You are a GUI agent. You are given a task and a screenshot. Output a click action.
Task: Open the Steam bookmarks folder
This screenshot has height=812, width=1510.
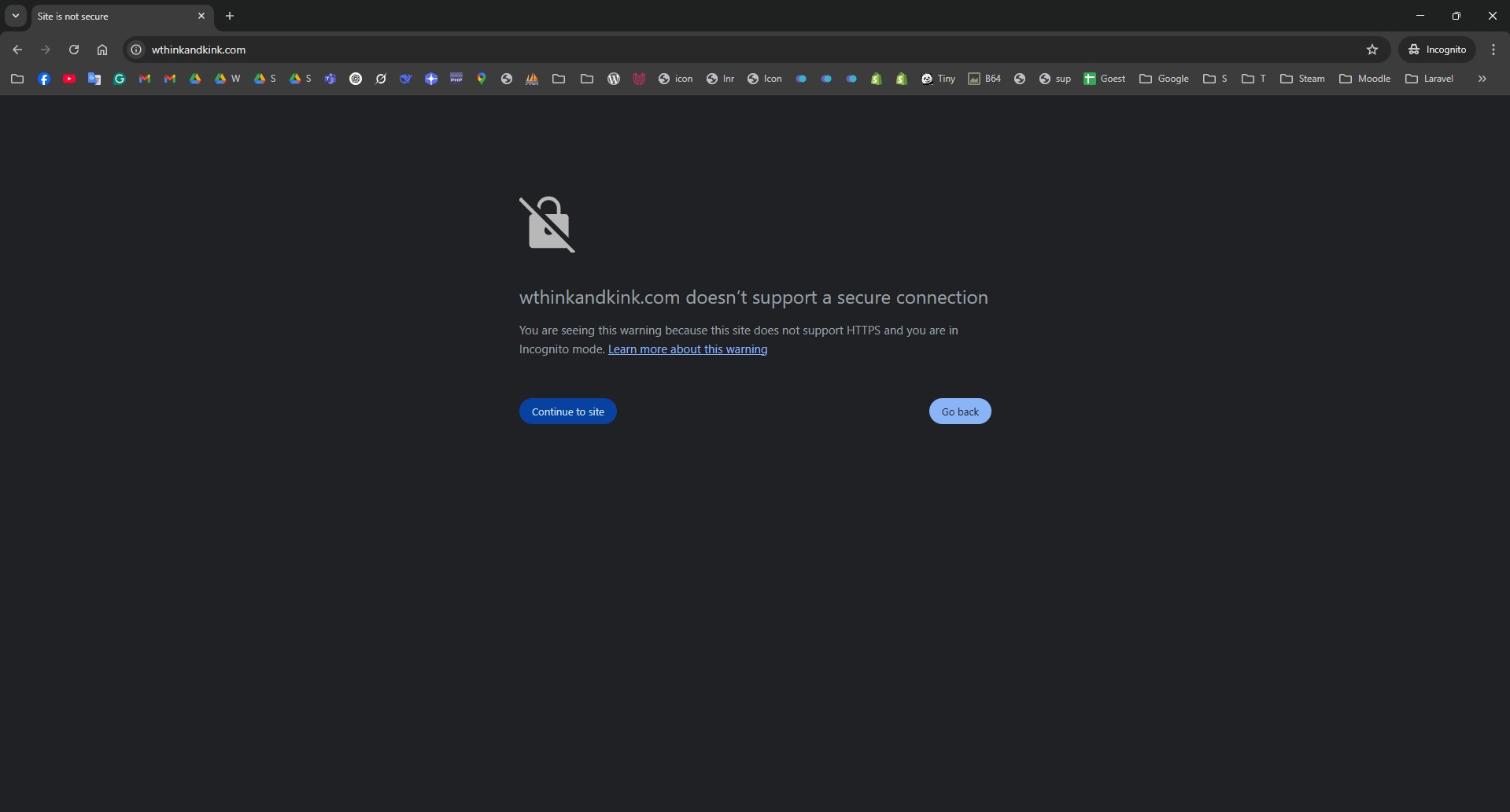[x=1302, y=79]
